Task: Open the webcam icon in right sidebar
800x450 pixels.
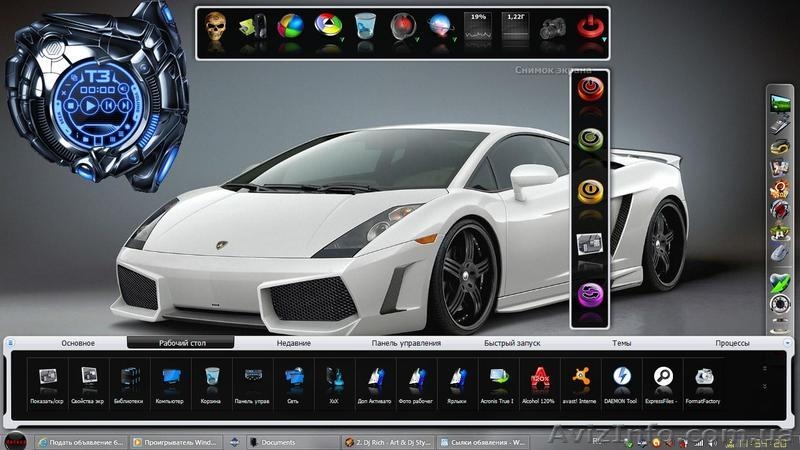Action: coord(780,304)
